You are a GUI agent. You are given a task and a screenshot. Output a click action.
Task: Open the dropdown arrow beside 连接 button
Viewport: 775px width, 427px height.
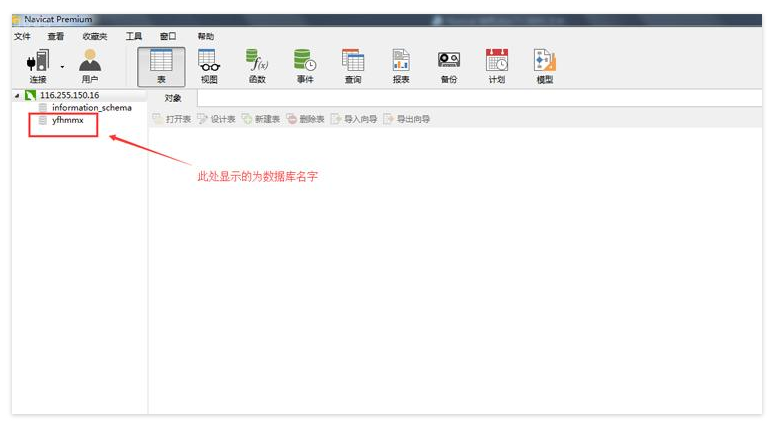pos(62,66)
